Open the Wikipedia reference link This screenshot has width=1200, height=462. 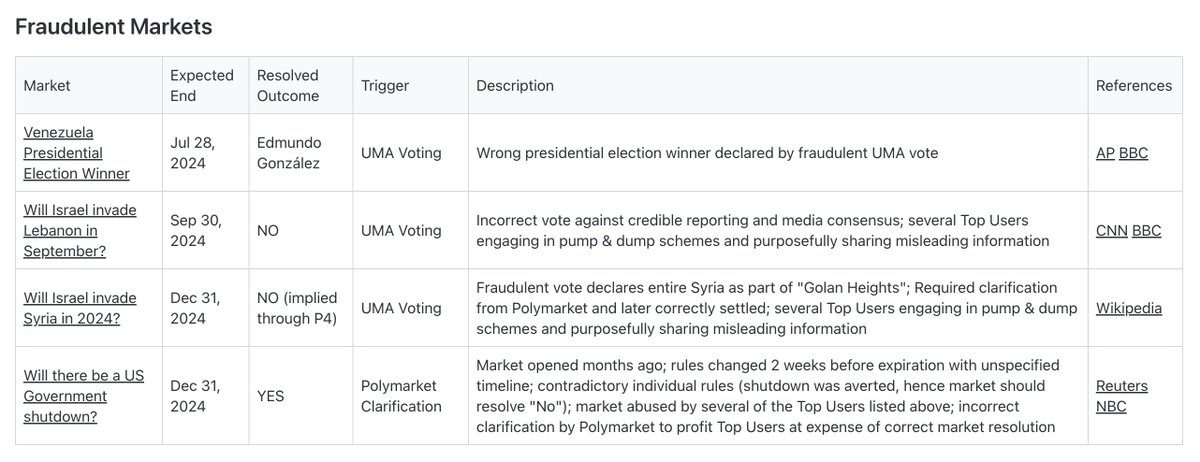click(1129, 308)
